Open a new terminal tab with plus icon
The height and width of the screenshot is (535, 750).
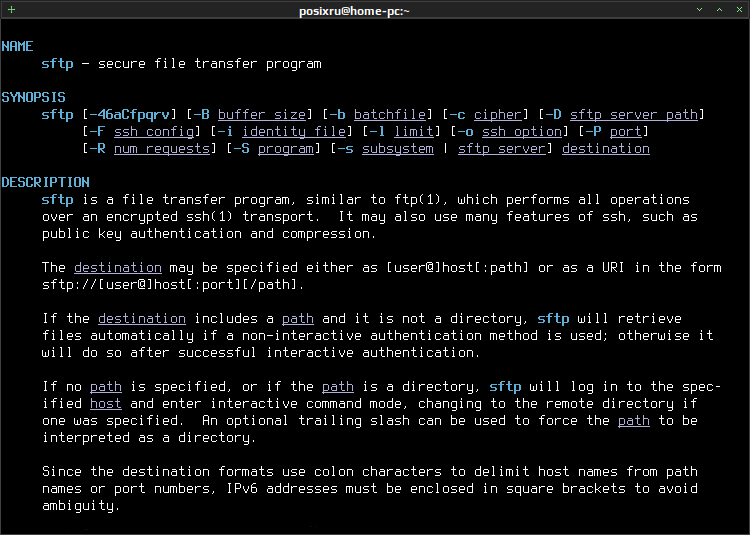click(x=11, y=10)
